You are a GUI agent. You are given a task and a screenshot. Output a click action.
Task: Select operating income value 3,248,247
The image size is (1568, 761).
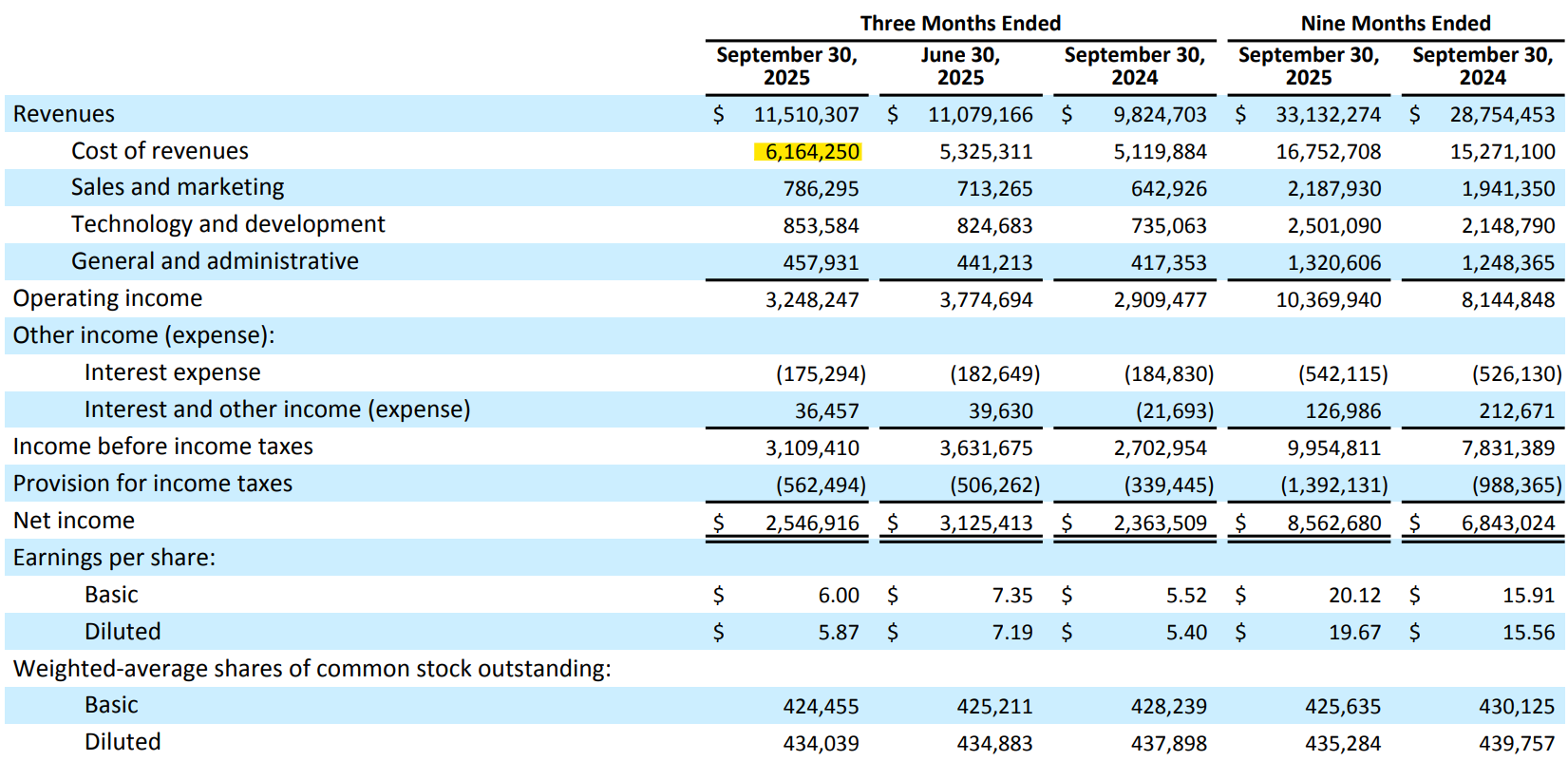[x=812, y=300]
